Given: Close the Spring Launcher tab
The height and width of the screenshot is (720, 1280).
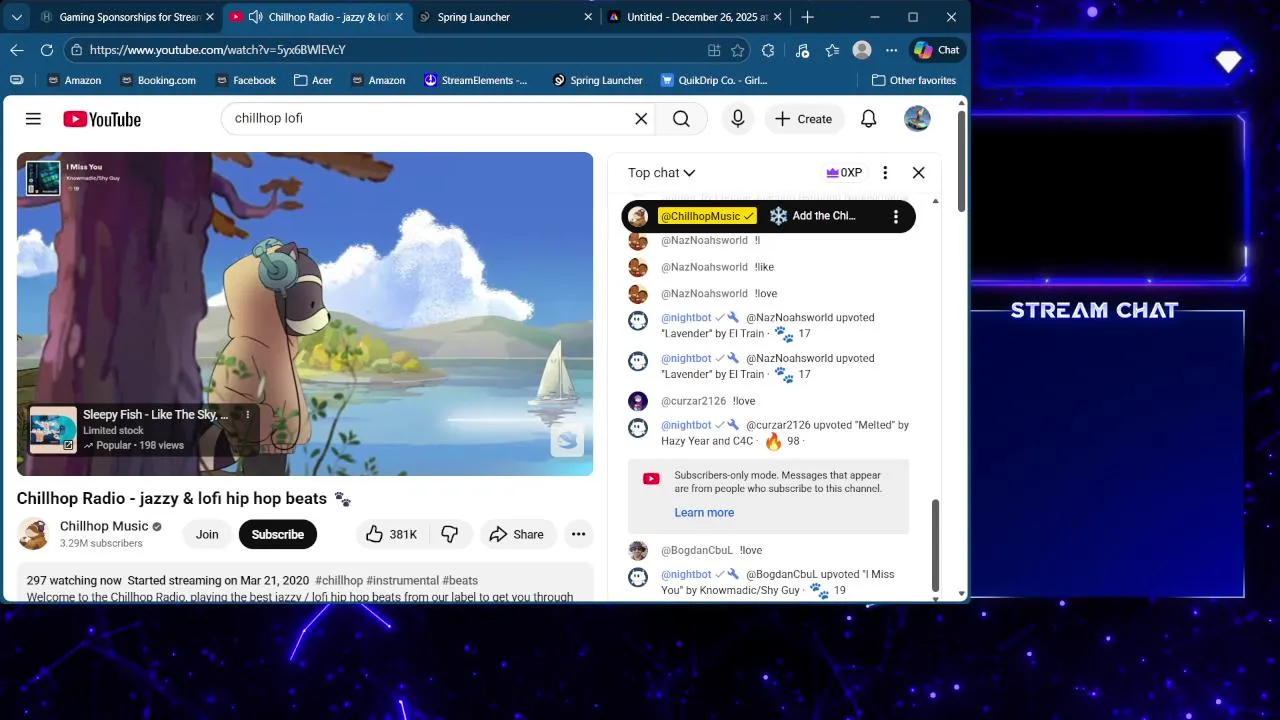Looking at the screenshot, I should coord(588,17).
